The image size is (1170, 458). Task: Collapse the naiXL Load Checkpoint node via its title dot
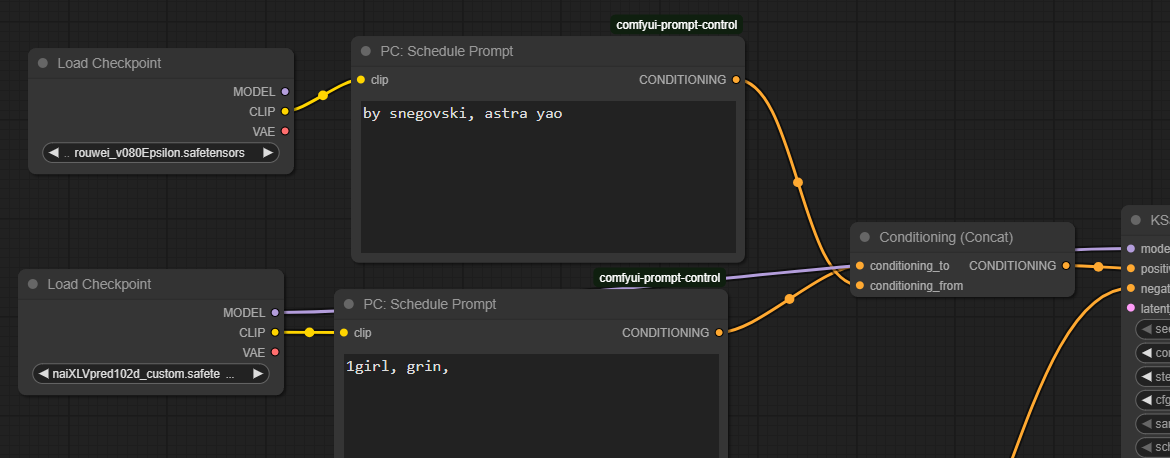pyautogui.click(x=33, y=284)
